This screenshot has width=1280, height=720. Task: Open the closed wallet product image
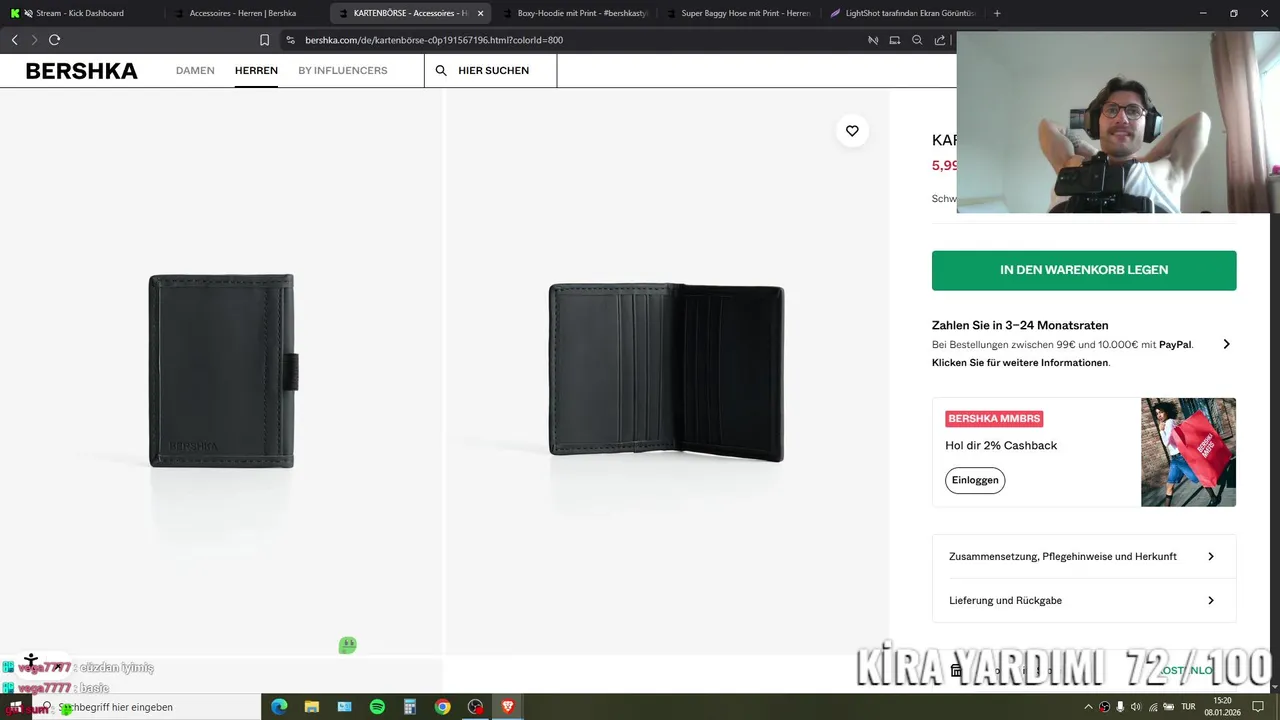pos(221,372)
